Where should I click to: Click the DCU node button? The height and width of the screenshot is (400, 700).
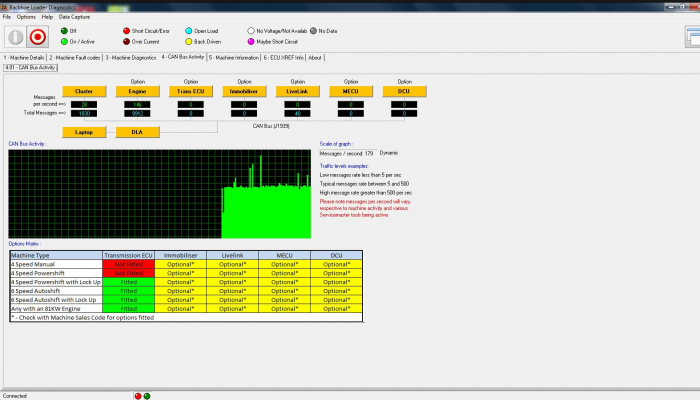coord(404,91)
